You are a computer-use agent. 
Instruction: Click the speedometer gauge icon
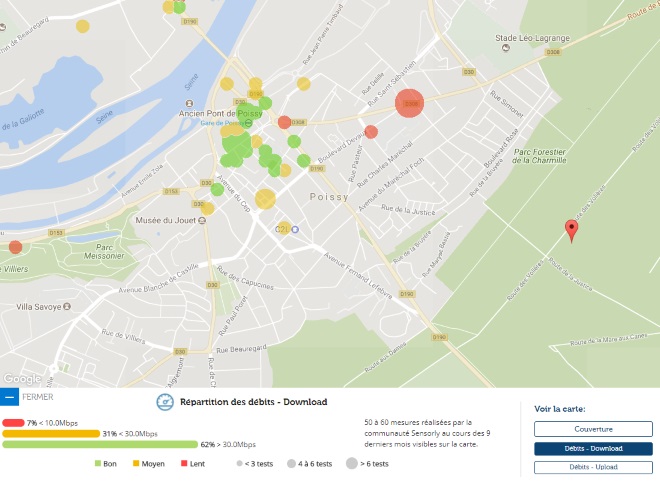[165, 402]
